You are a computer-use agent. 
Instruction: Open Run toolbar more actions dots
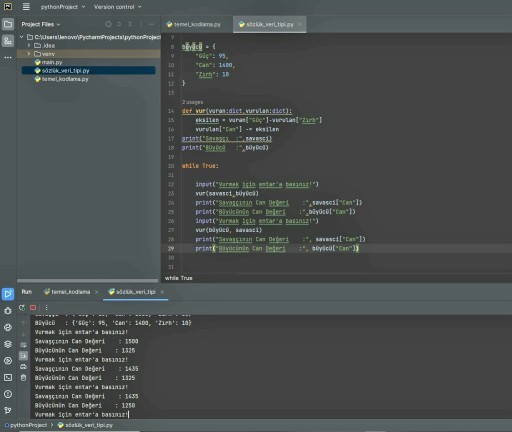tap(46, 308)
